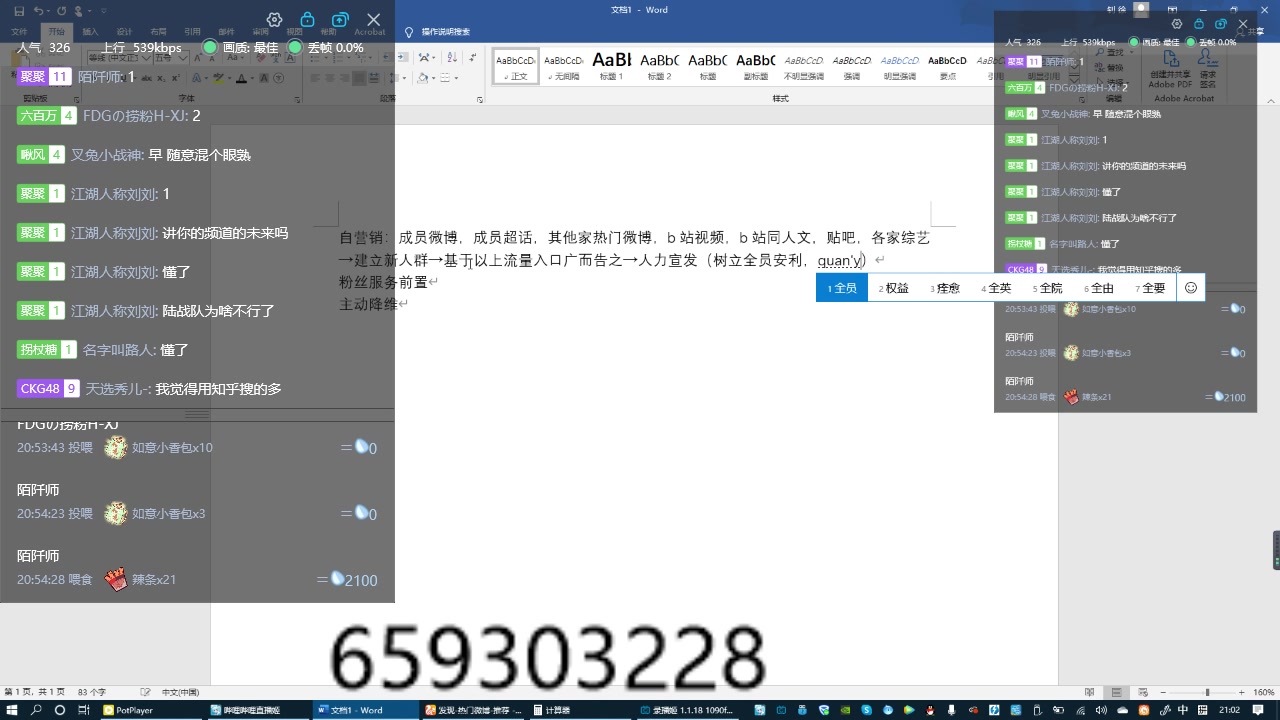
Task: Open the Acrobat ribbon tab
Action: (369, 32)
